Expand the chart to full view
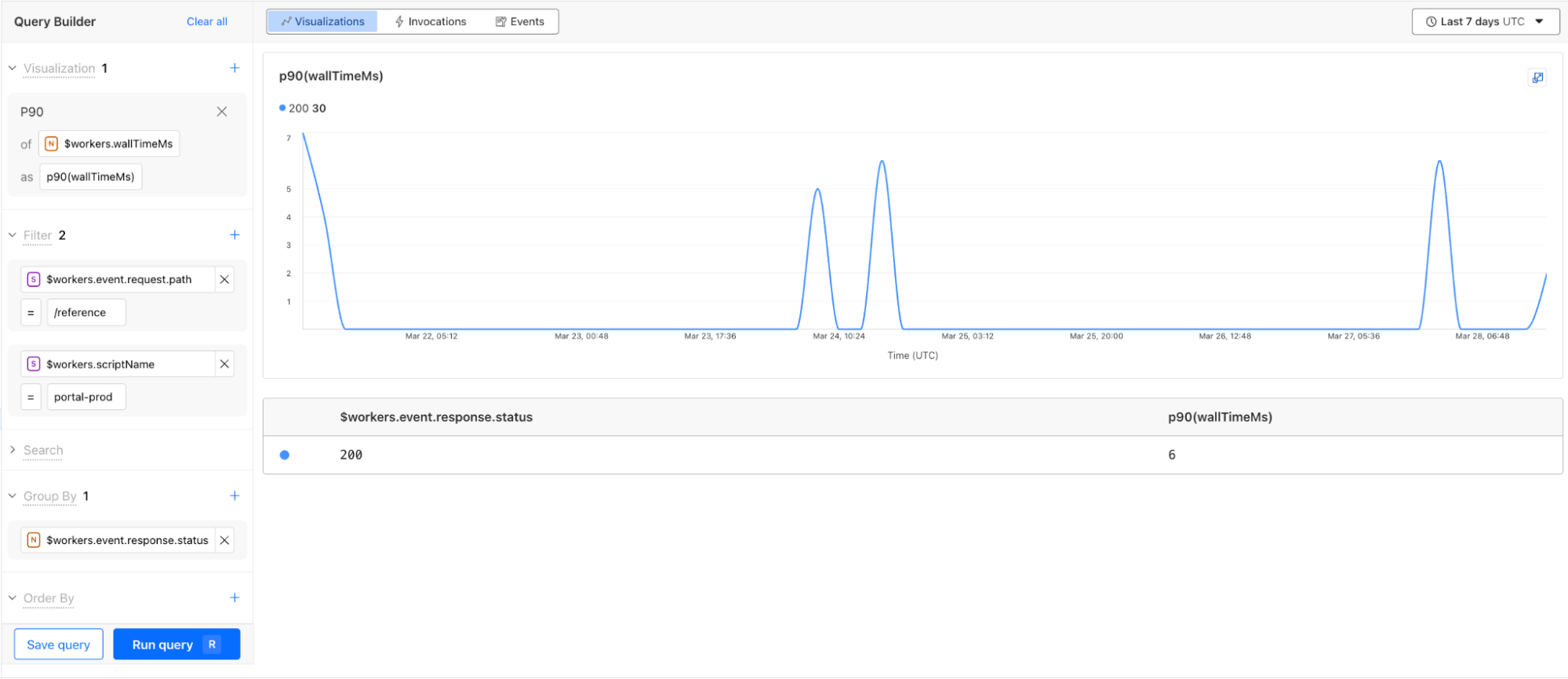Viewport: 1568px width, 679px height. pyautogui.click(x=1537, y=78)
